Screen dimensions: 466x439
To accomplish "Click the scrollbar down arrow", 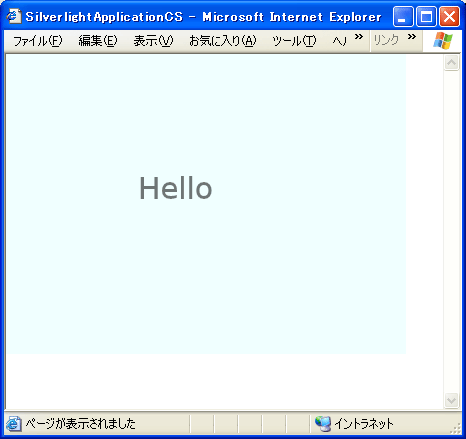I will pyautogui.click(x=452, y=400).
